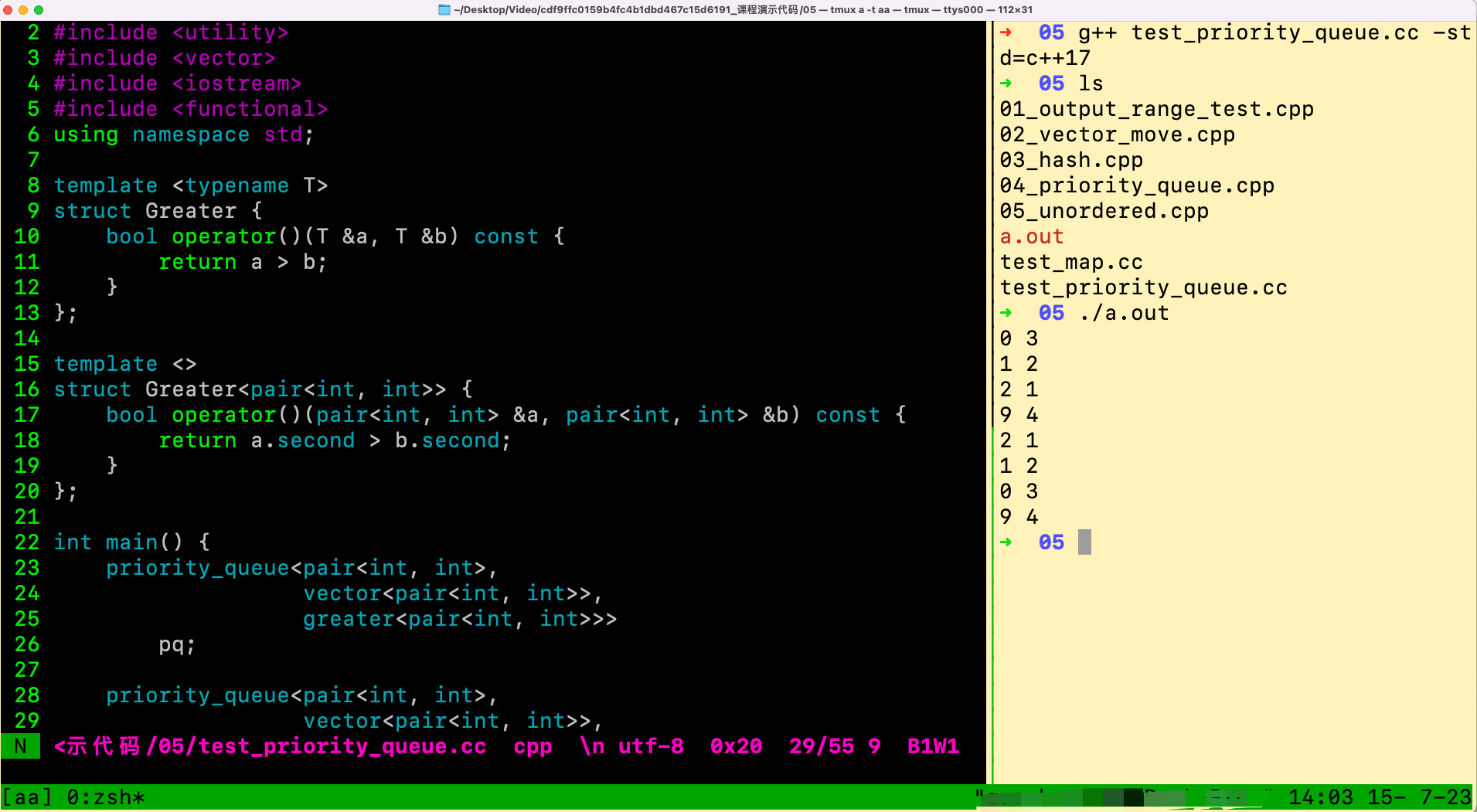Click 'test_map.cc' in ls output

[1071, 262]
